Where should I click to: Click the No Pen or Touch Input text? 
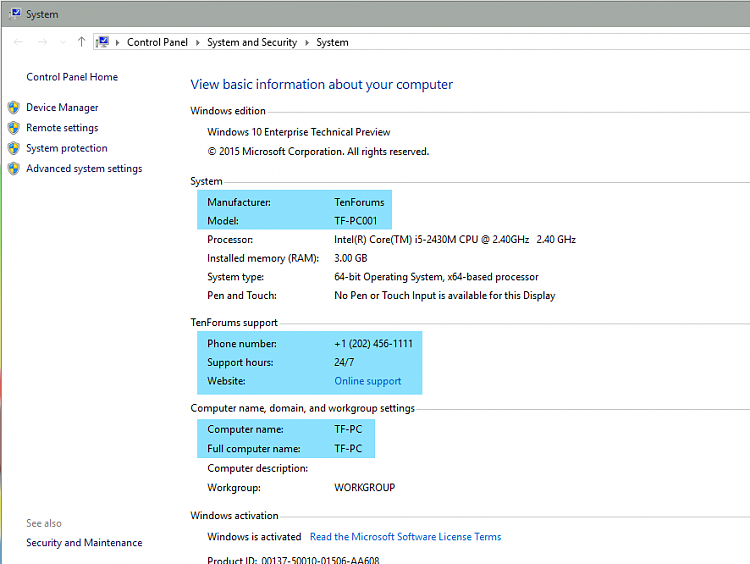point(445,296)
